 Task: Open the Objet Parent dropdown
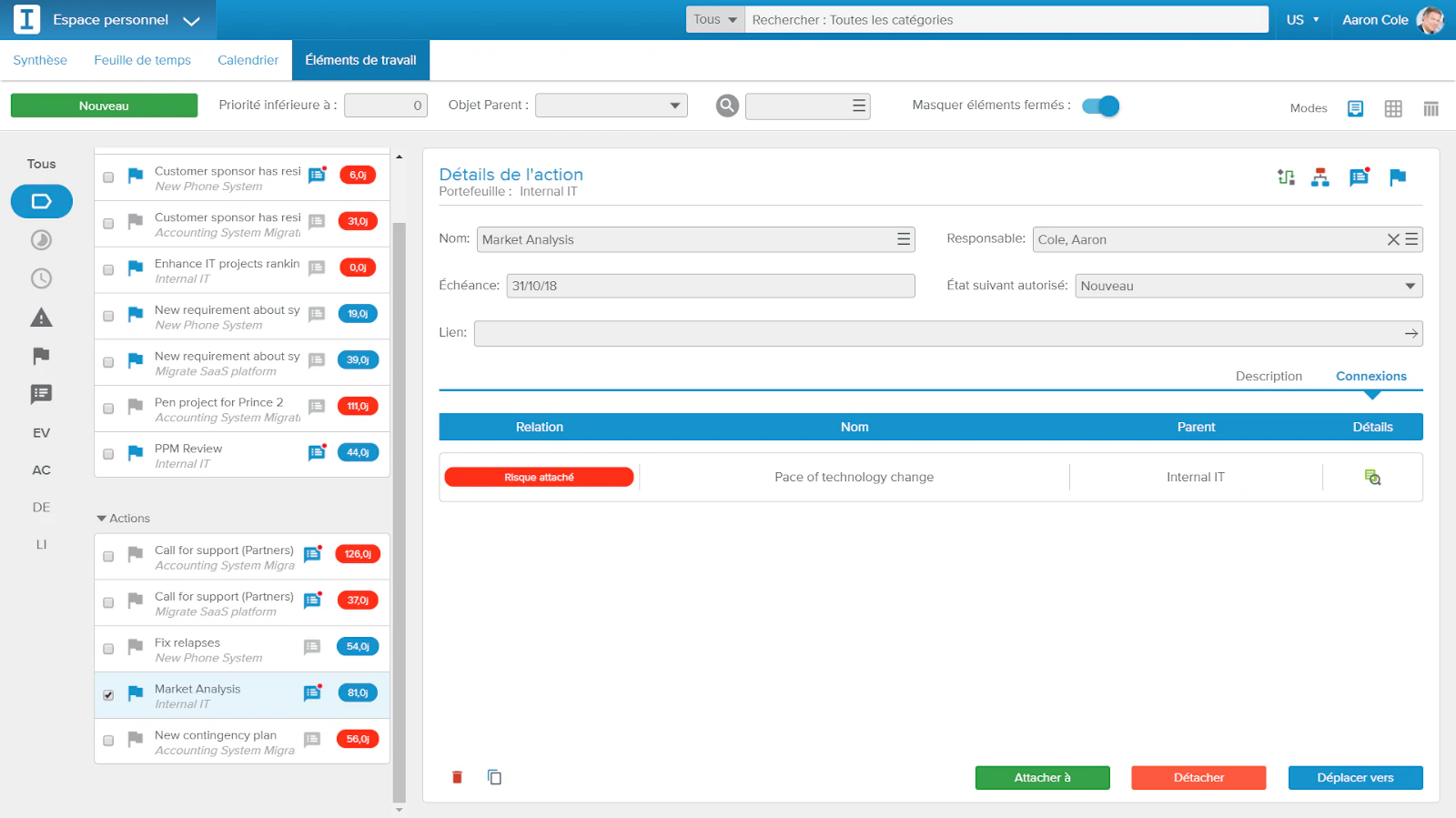coord(612,106)
